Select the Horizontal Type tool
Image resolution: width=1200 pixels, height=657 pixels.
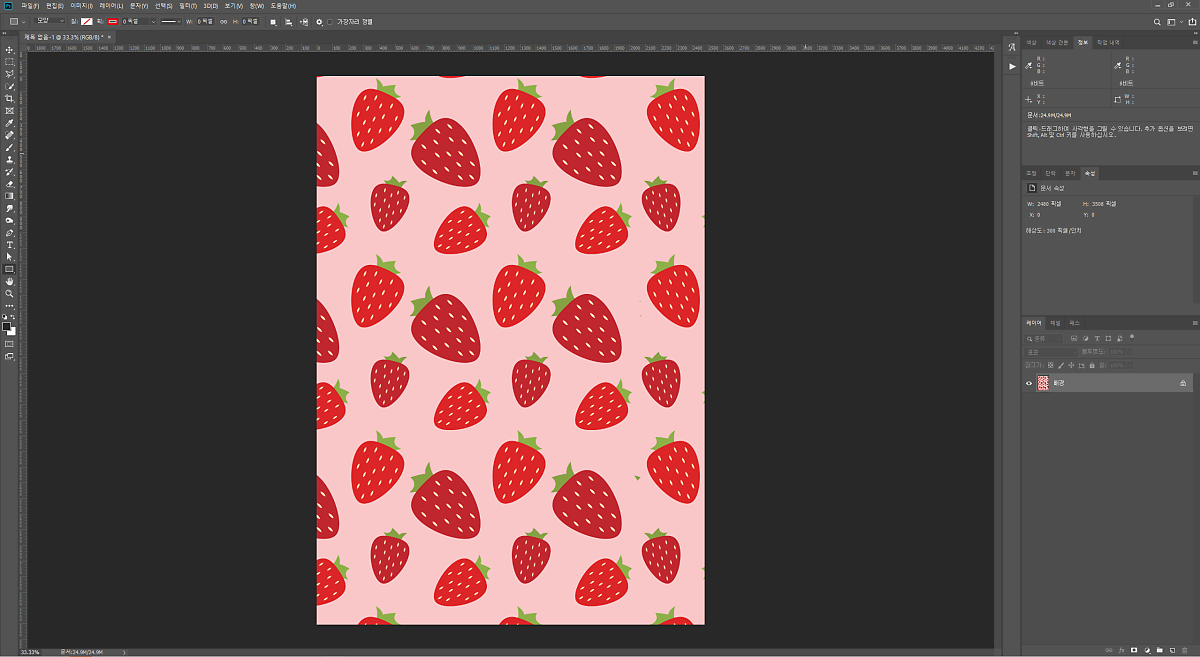10,245
